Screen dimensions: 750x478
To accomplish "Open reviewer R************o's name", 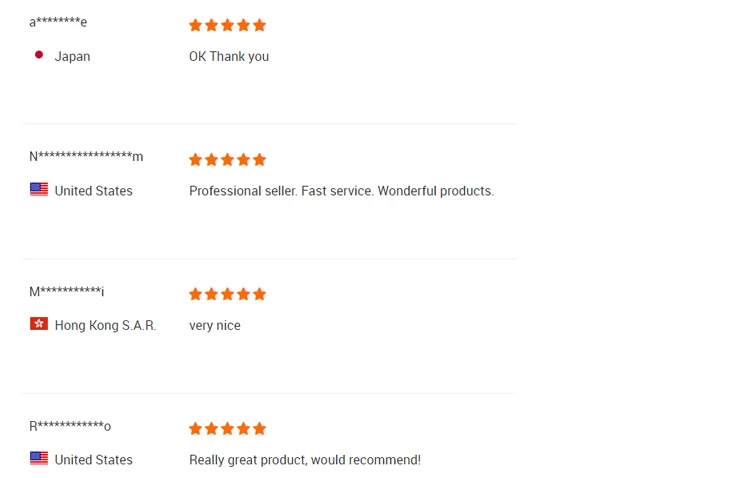I will (x=70, y=426).
